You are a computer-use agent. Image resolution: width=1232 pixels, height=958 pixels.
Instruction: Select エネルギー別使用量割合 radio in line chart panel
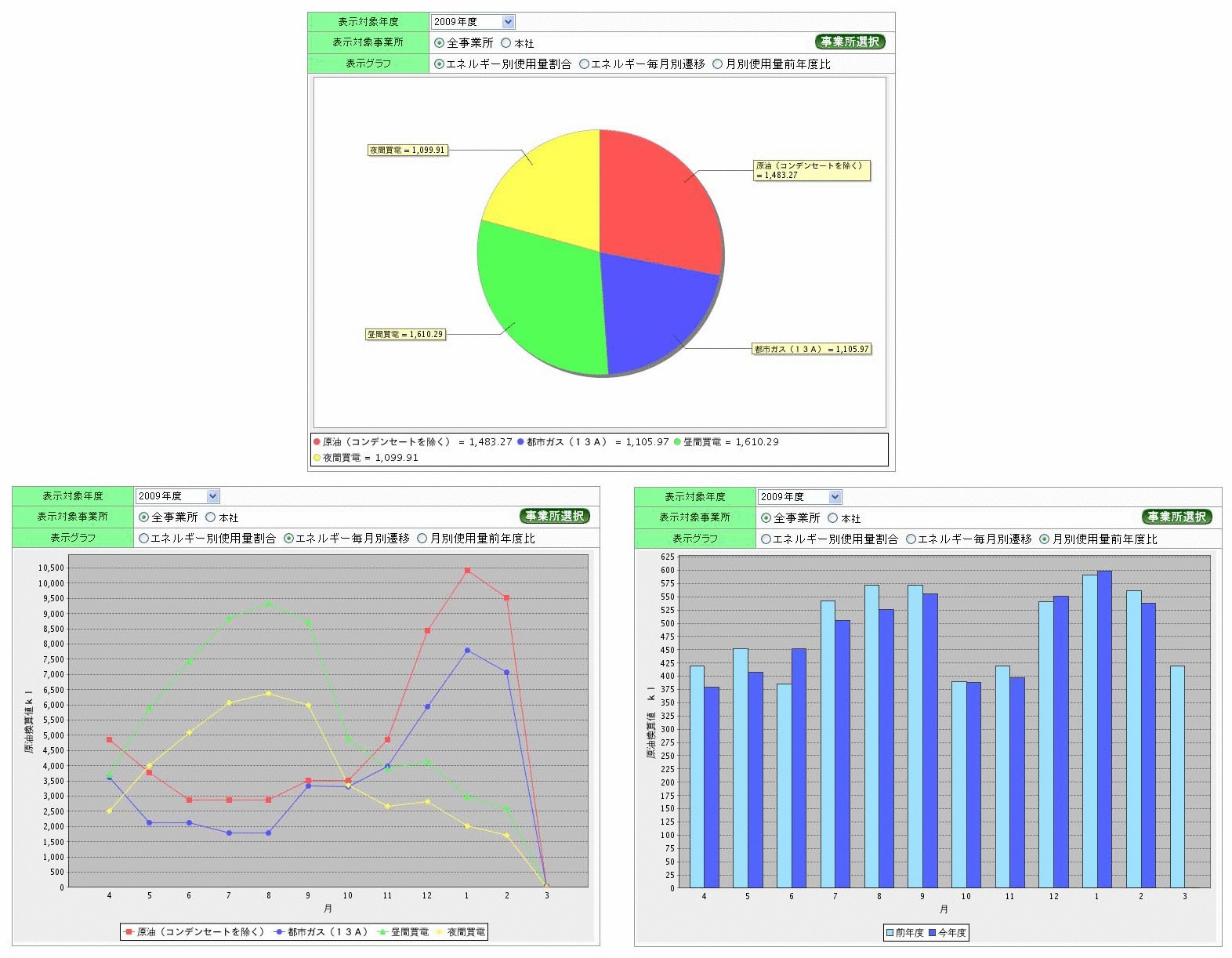143,539
